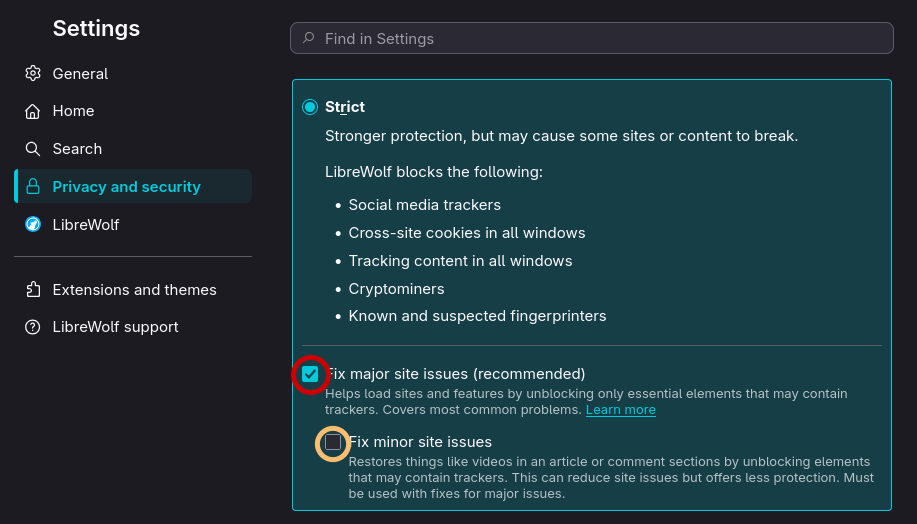
Task: Focus the Find in Settings field
Action: [592, 39]
